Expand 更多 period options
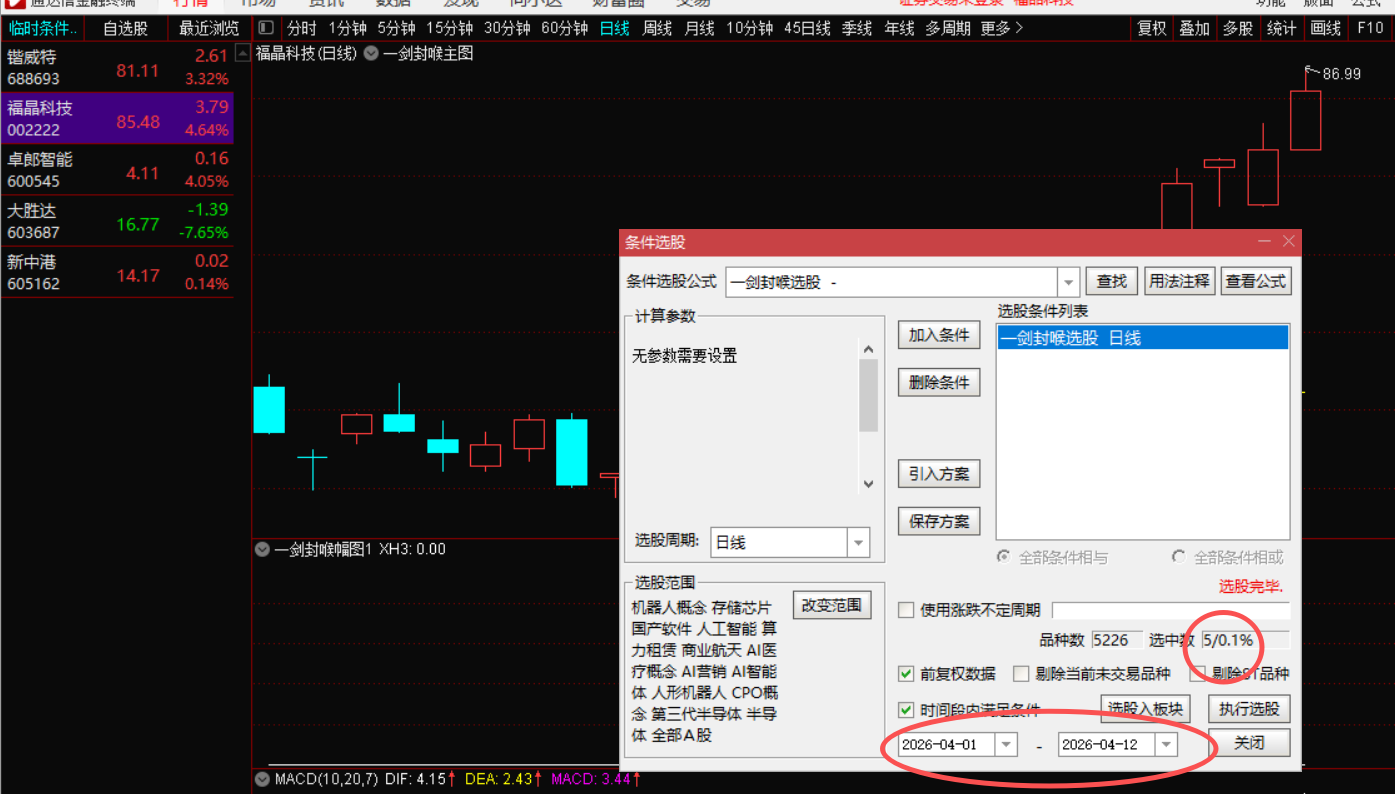Screen dimensions: 1395x794 1001,29
